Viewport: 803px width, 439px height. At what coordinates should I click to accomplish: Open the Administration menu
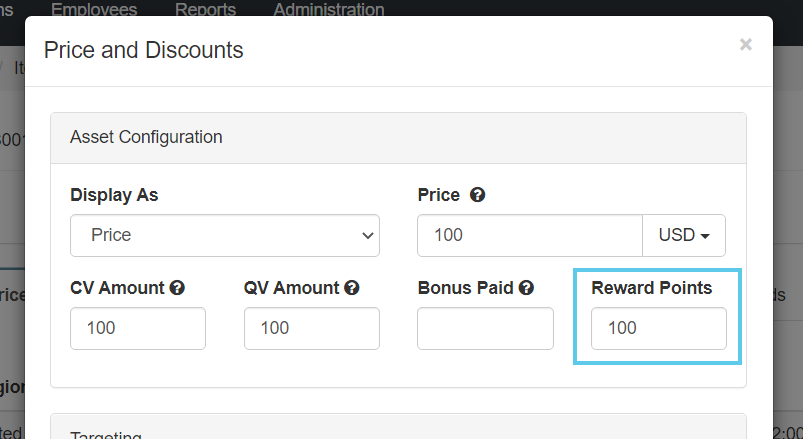click(x=328, y=10)
